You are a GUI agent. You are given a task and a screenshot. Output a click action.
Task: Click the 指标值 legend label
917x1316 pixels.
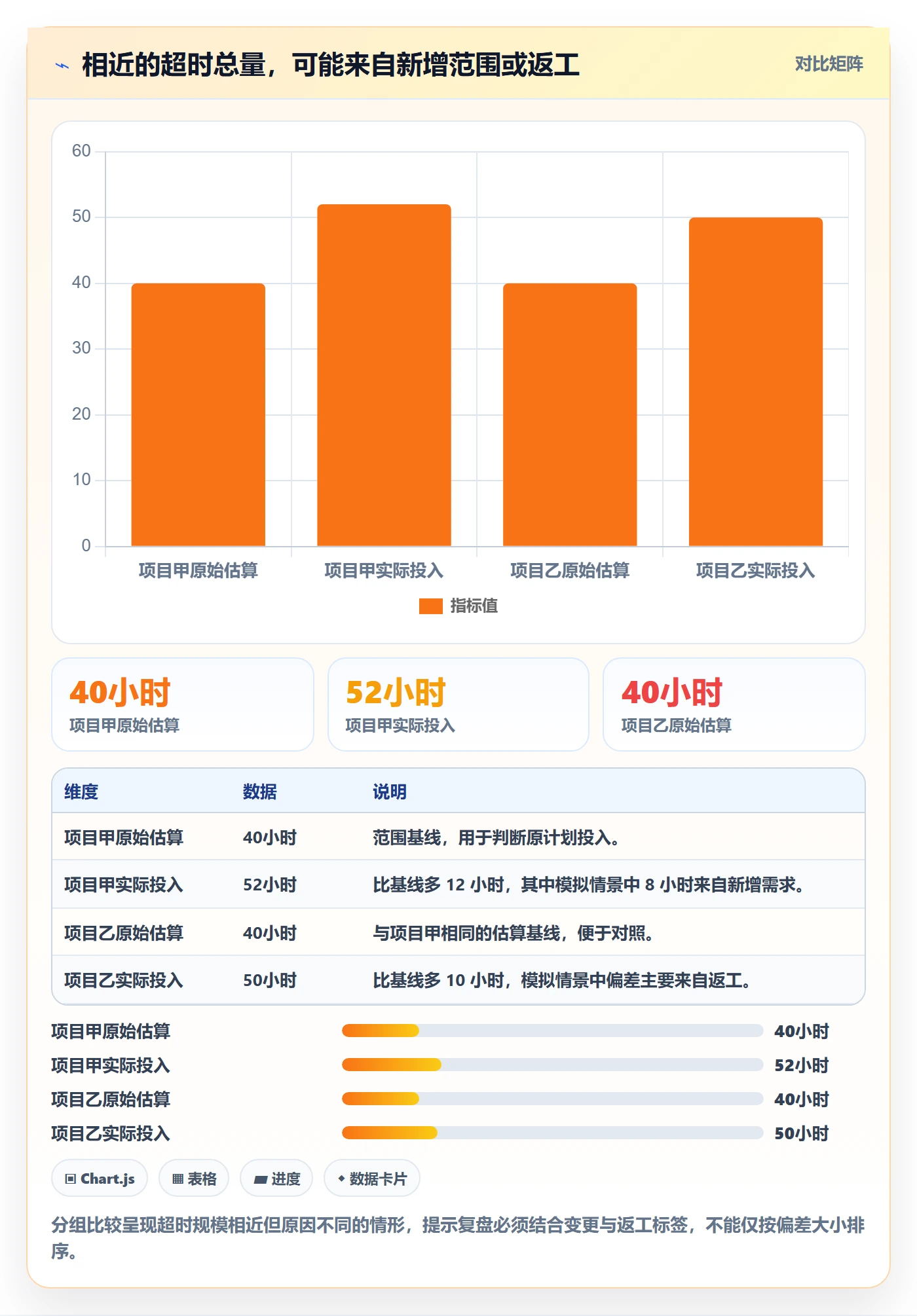tap(474, 606)
